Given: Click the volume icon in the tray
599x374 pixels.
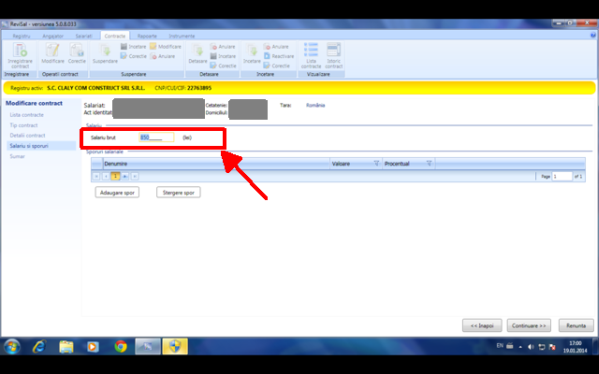Looking at the screenshot, I should tap(531, 346).
